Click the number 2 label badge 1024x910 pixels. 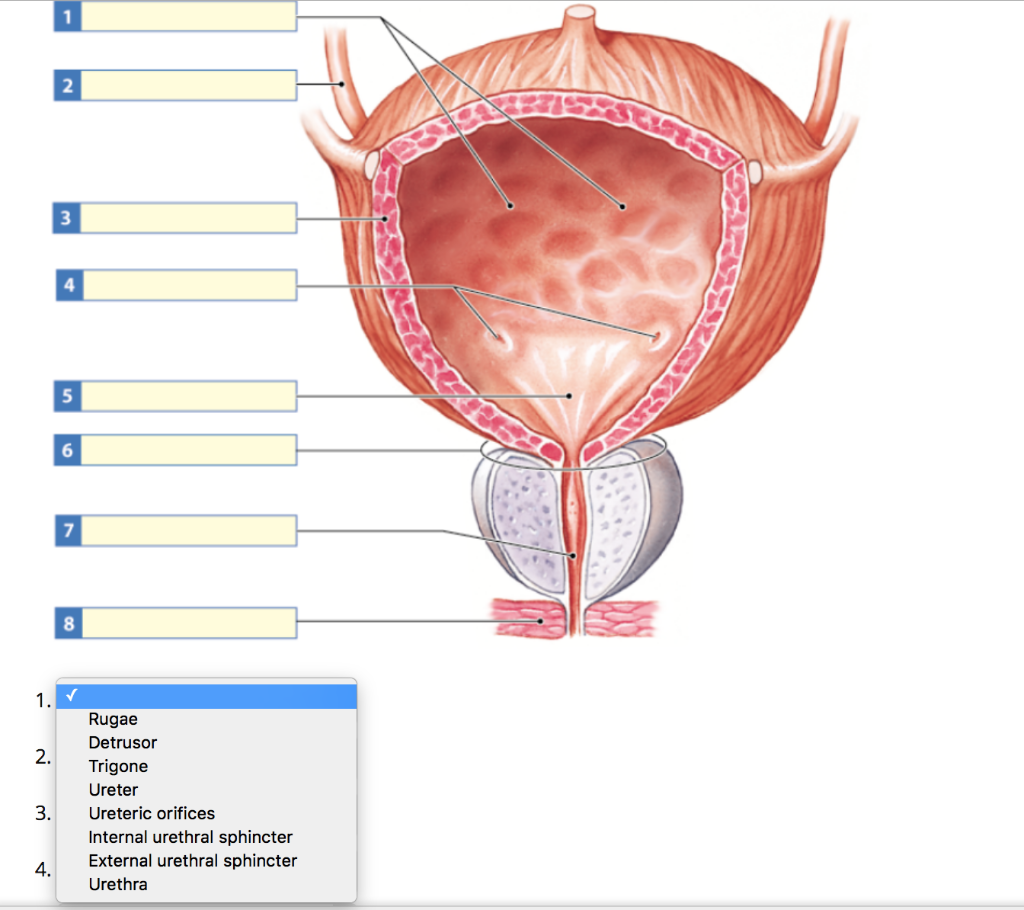pyautogui.click(x=67, y=86)
